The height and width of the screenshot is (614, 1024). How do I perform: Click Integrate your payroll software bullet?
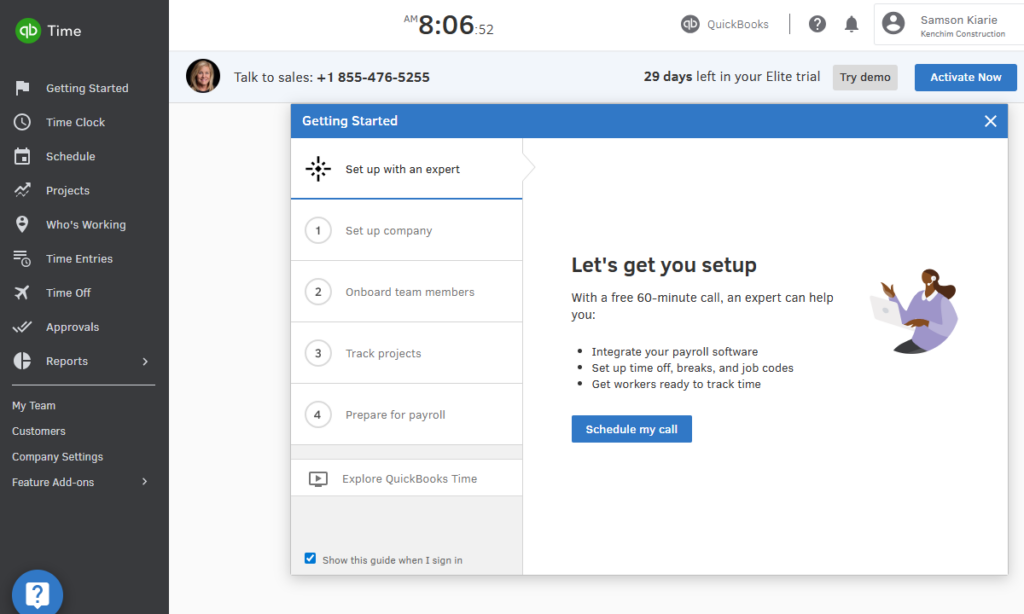click(x=675, y=351)
